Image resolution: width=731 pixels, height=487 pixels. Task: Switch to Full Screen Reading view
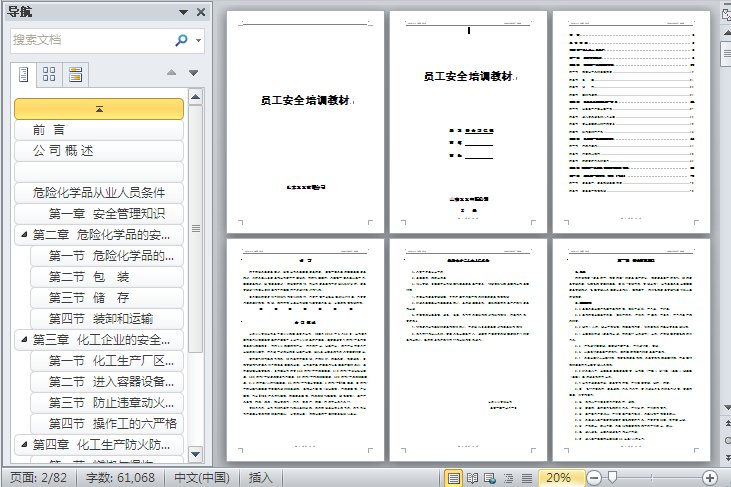pyautogui.click(x=472, y=478)
